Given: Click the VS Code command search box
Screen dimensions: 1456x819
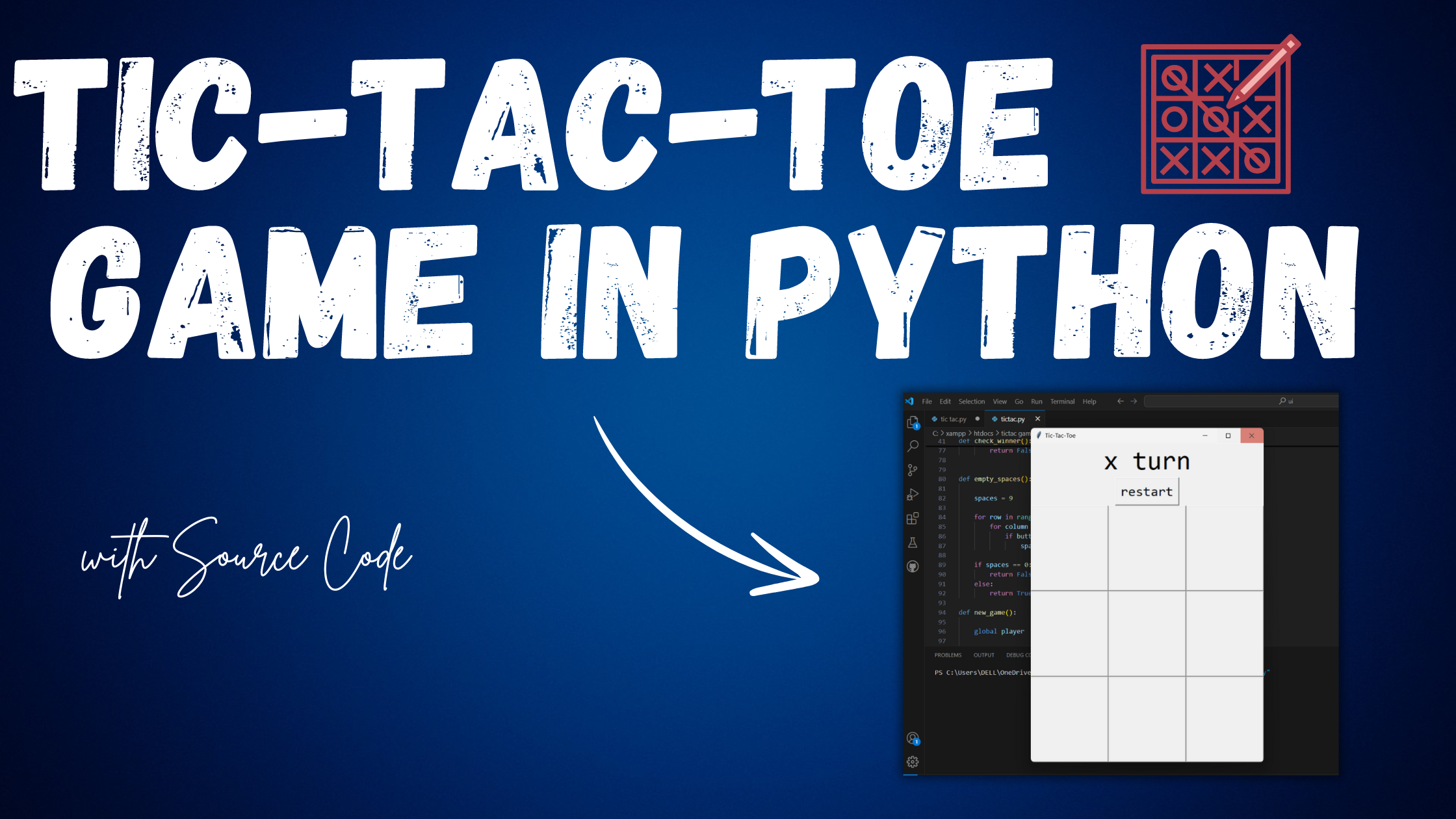Looking at the screenshot, I should [x=1240, y=401].
